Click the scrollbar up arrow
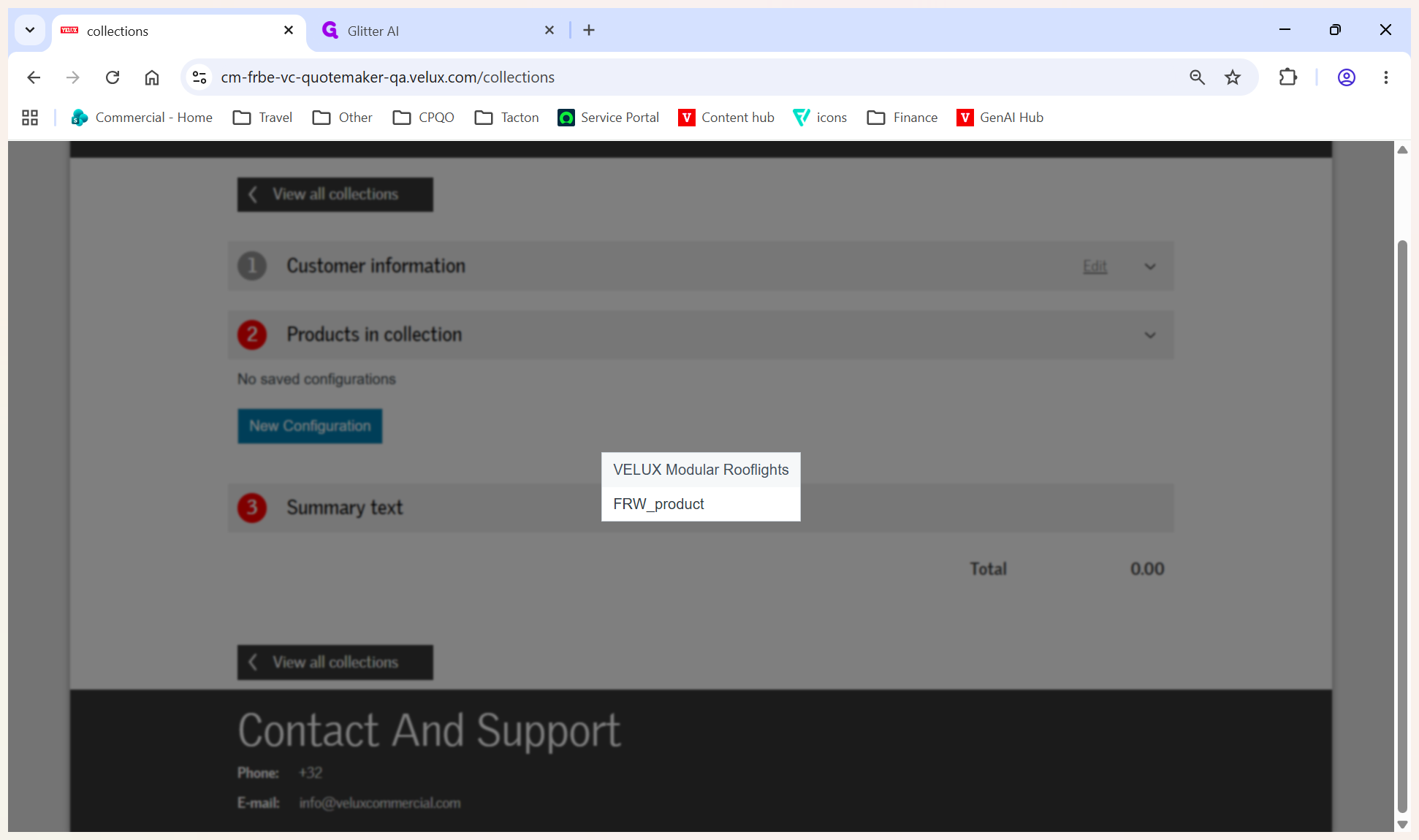 pos(1402,150)
